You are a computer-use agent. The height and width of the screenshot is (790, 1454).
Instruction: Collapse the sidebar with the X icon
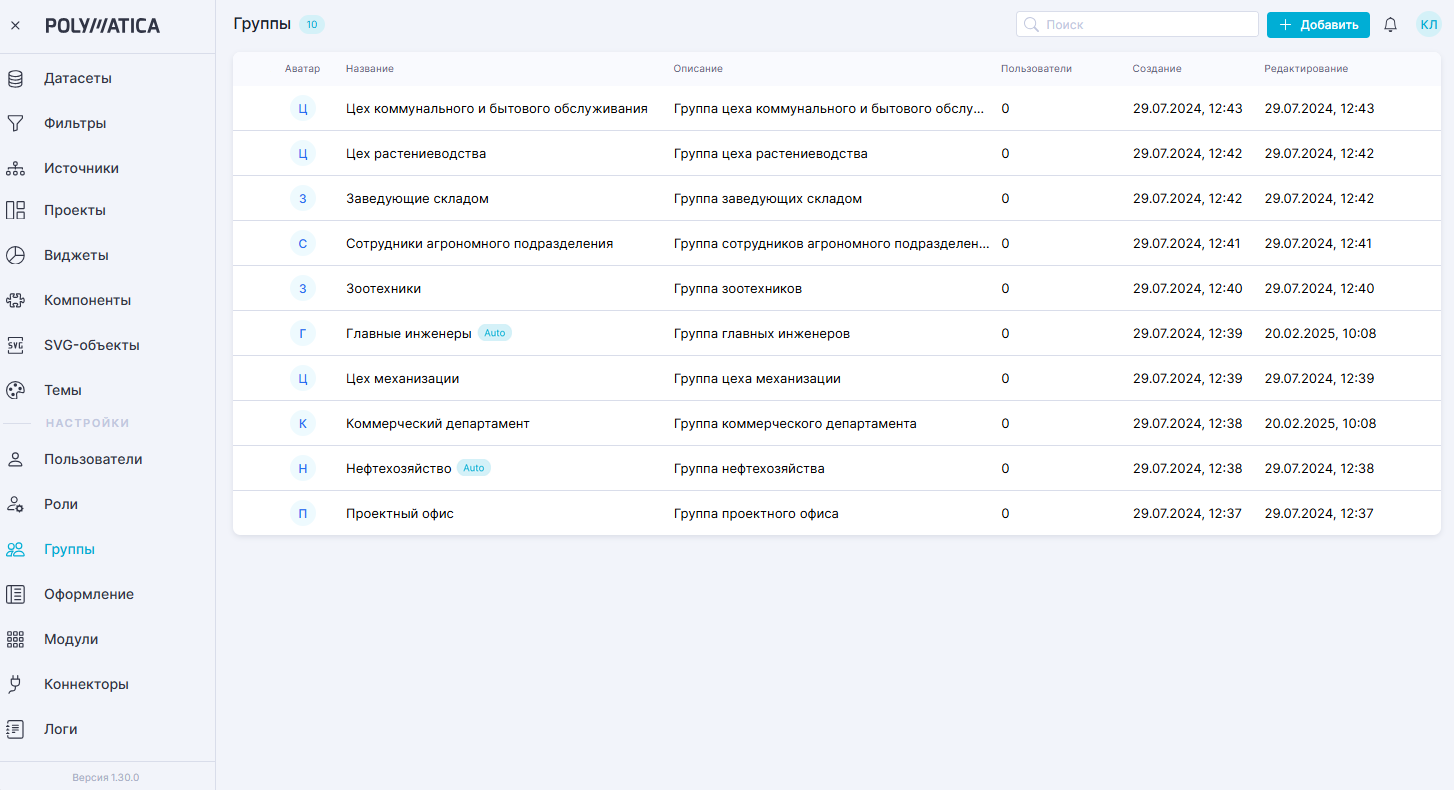click(15, 26)
